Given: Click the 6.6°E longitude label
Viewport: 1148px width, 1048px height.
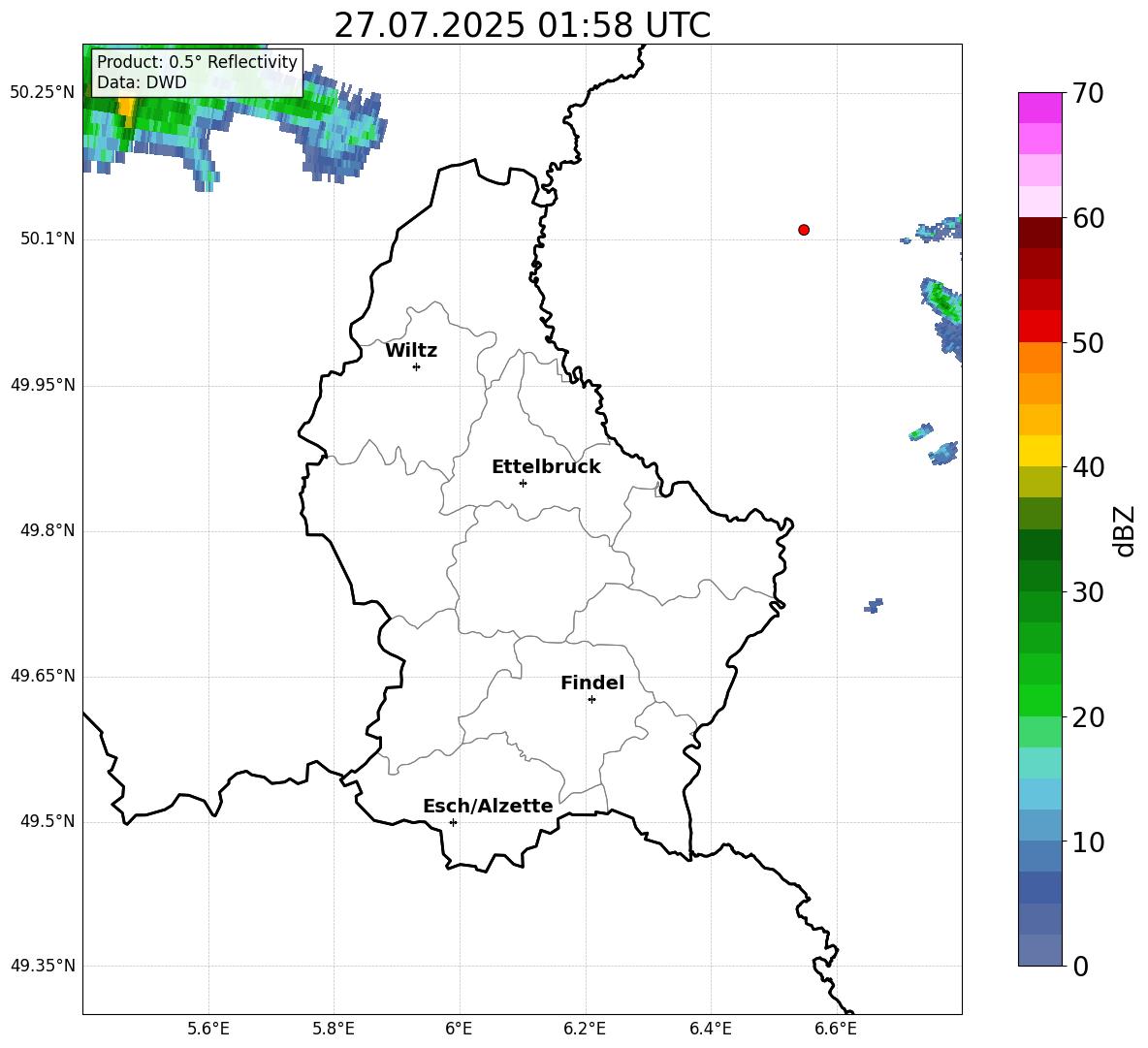Looking at the screenshot, I should coord(836,1029).
